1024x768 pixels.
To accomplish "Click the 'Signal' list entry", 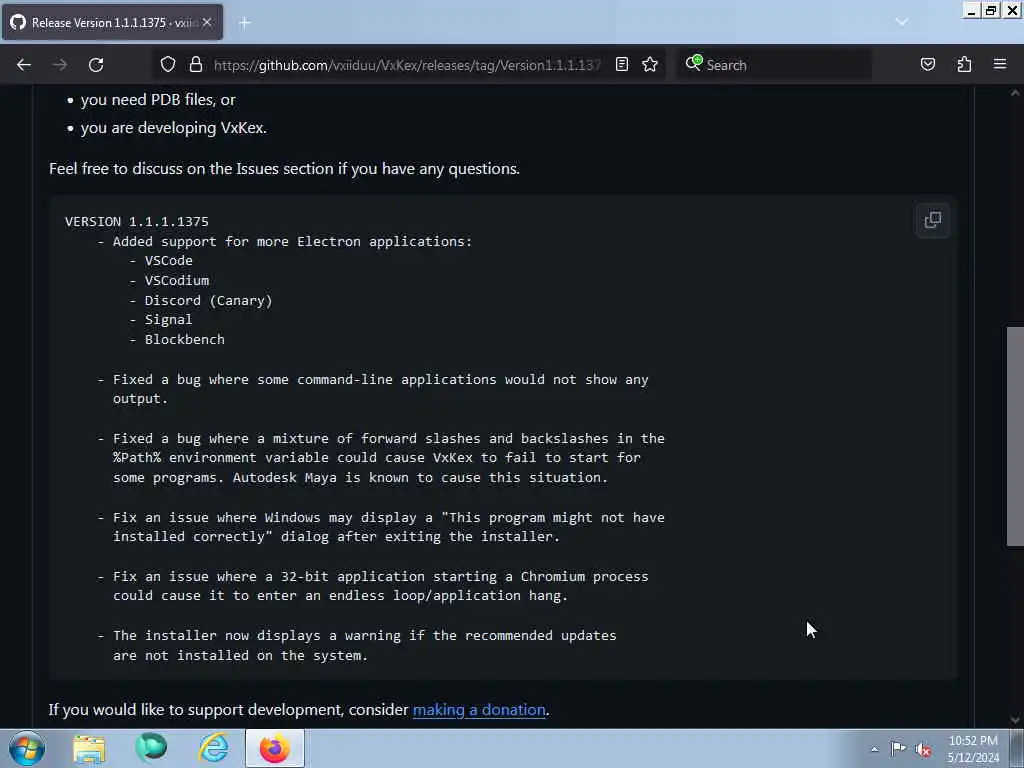I will pos(168,319).
